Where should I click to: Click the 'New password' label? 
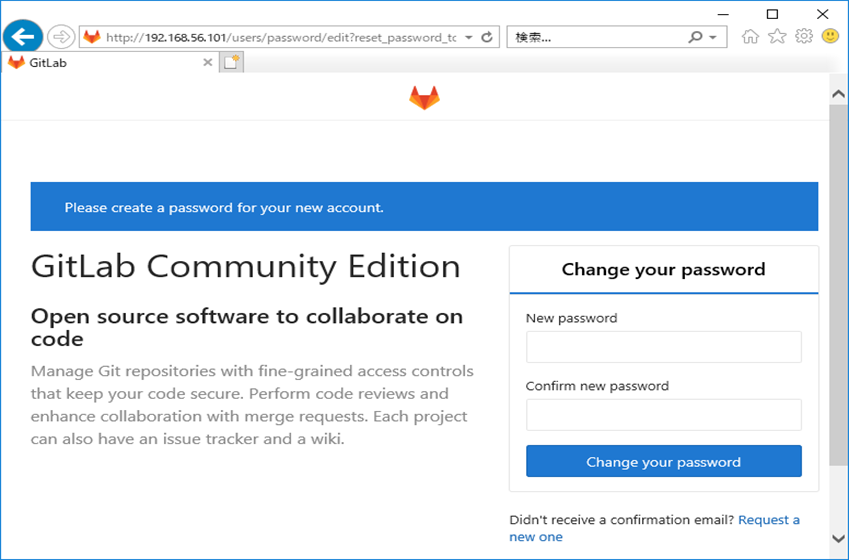(571, 318)
